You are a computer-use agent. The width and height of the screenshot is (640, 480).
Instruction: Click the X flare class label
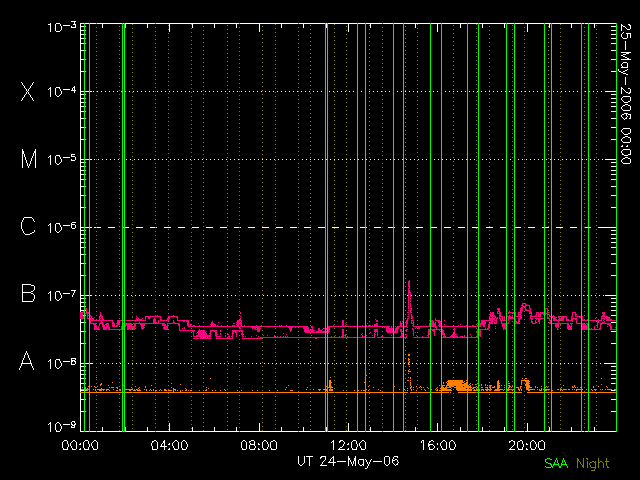[x=28, y=91]
